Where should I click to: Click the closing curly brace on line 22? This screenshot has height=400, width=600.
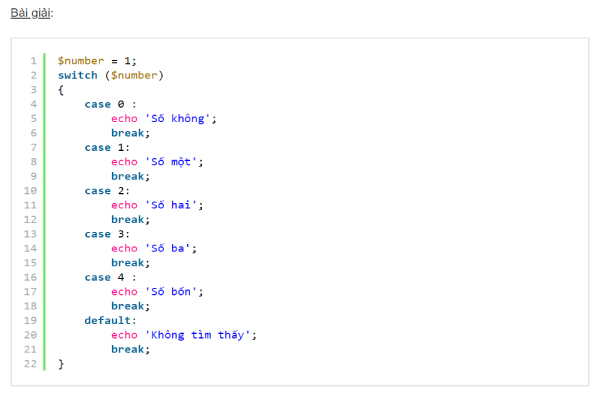[61, 364]
